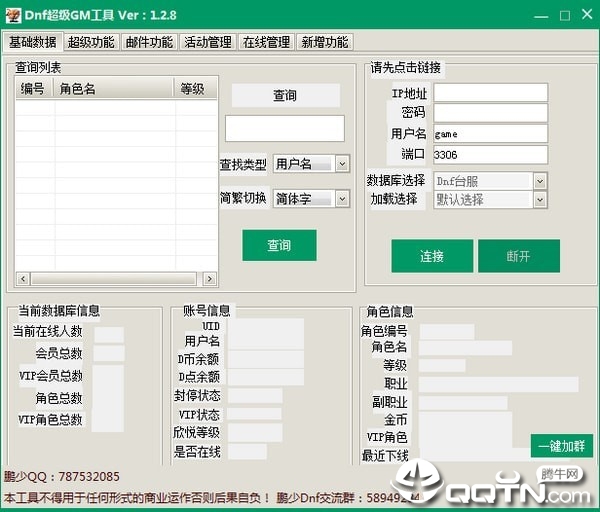Open the 数据库选择 dropdown arrow
The image size is (600, 512).
point(540,181)
